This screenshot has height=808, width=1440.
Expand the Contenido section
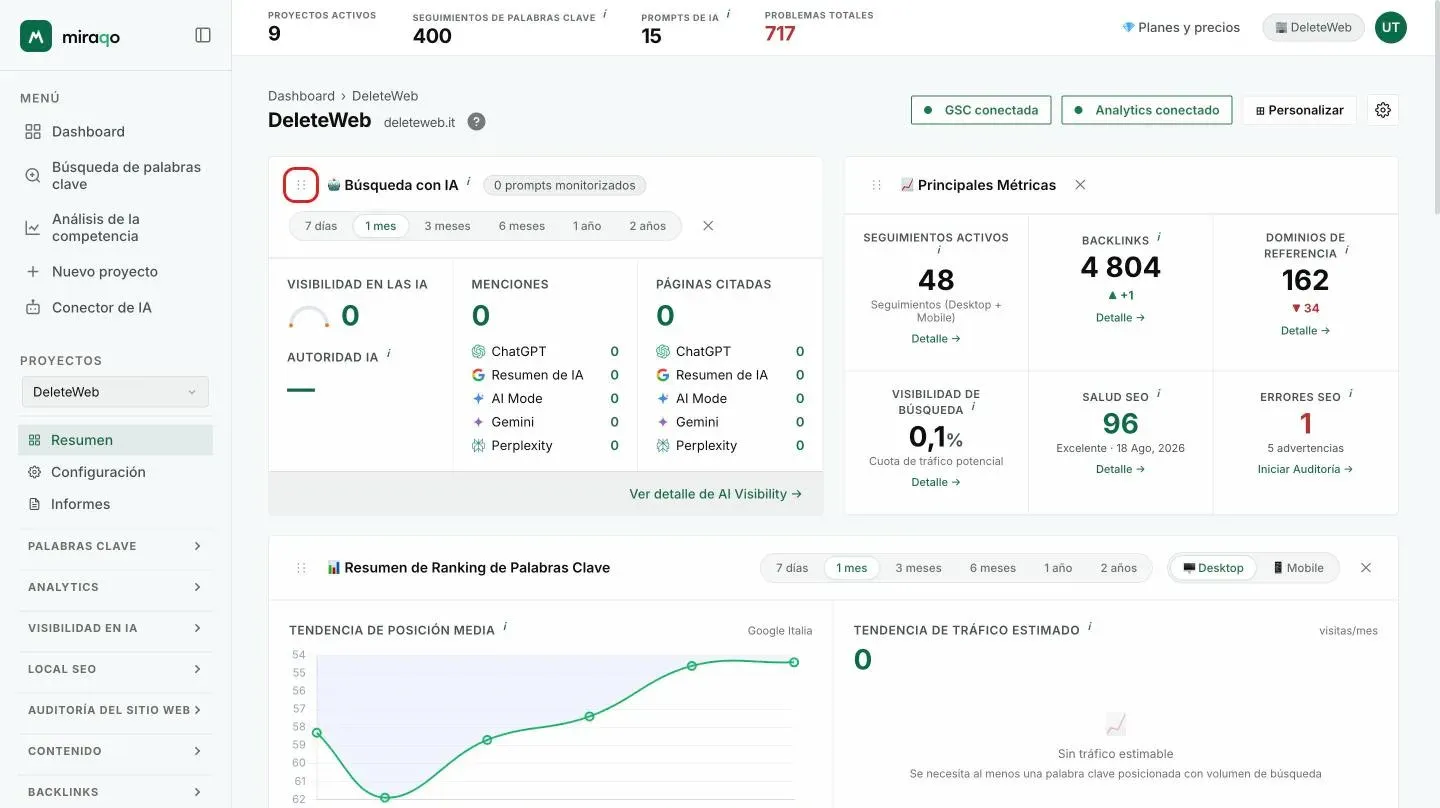coord(115,751)
